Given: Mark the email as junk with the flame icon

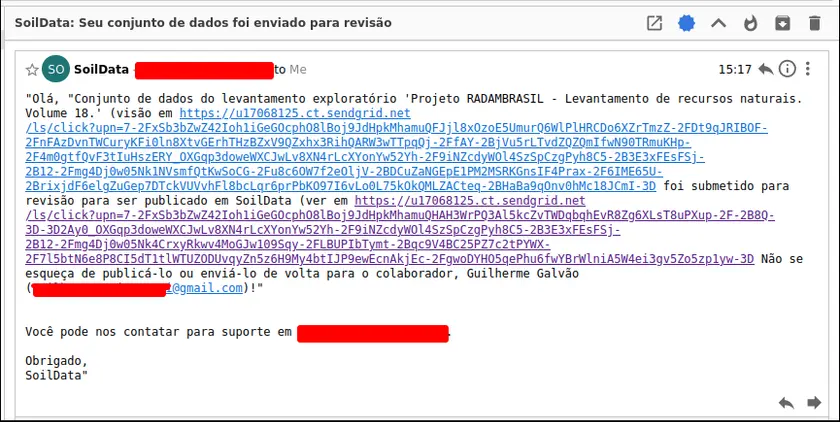Looking at the screenshot, I should 750,23.
